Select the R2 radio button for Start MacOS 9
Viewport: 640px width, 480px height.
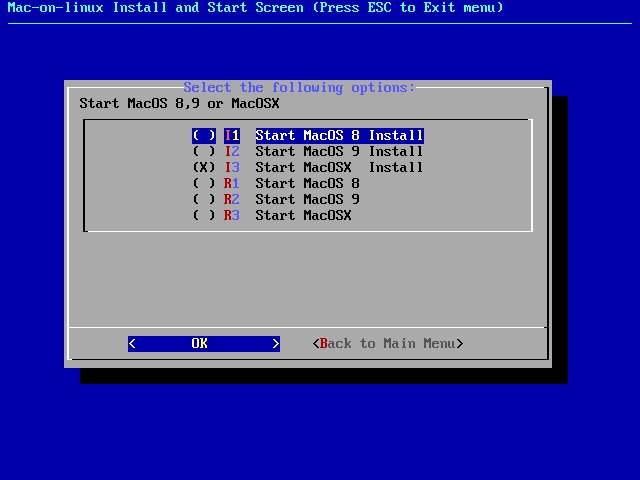[204, 199]
